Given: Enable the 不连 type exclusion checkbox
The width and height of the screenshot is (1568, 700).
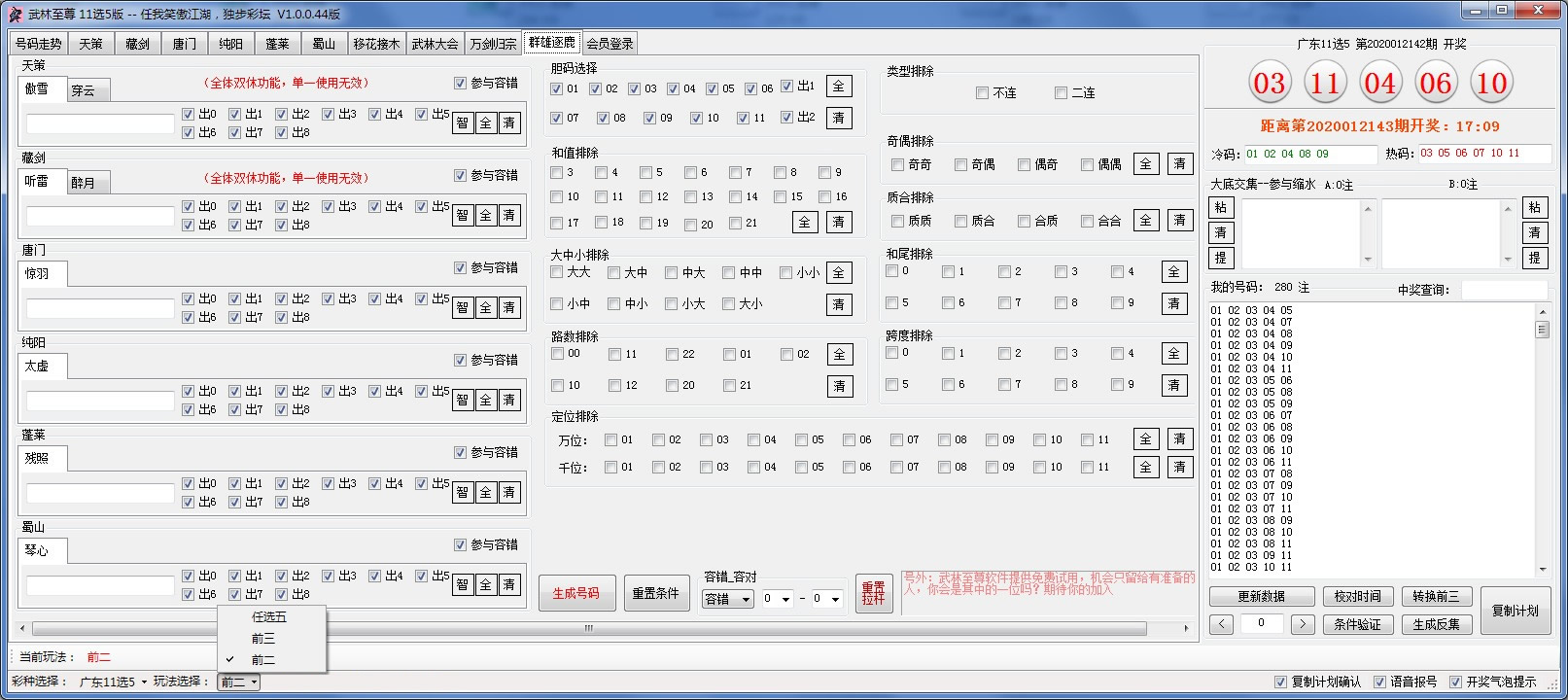Looking at the screenshot, I should (x=982, y=93).
